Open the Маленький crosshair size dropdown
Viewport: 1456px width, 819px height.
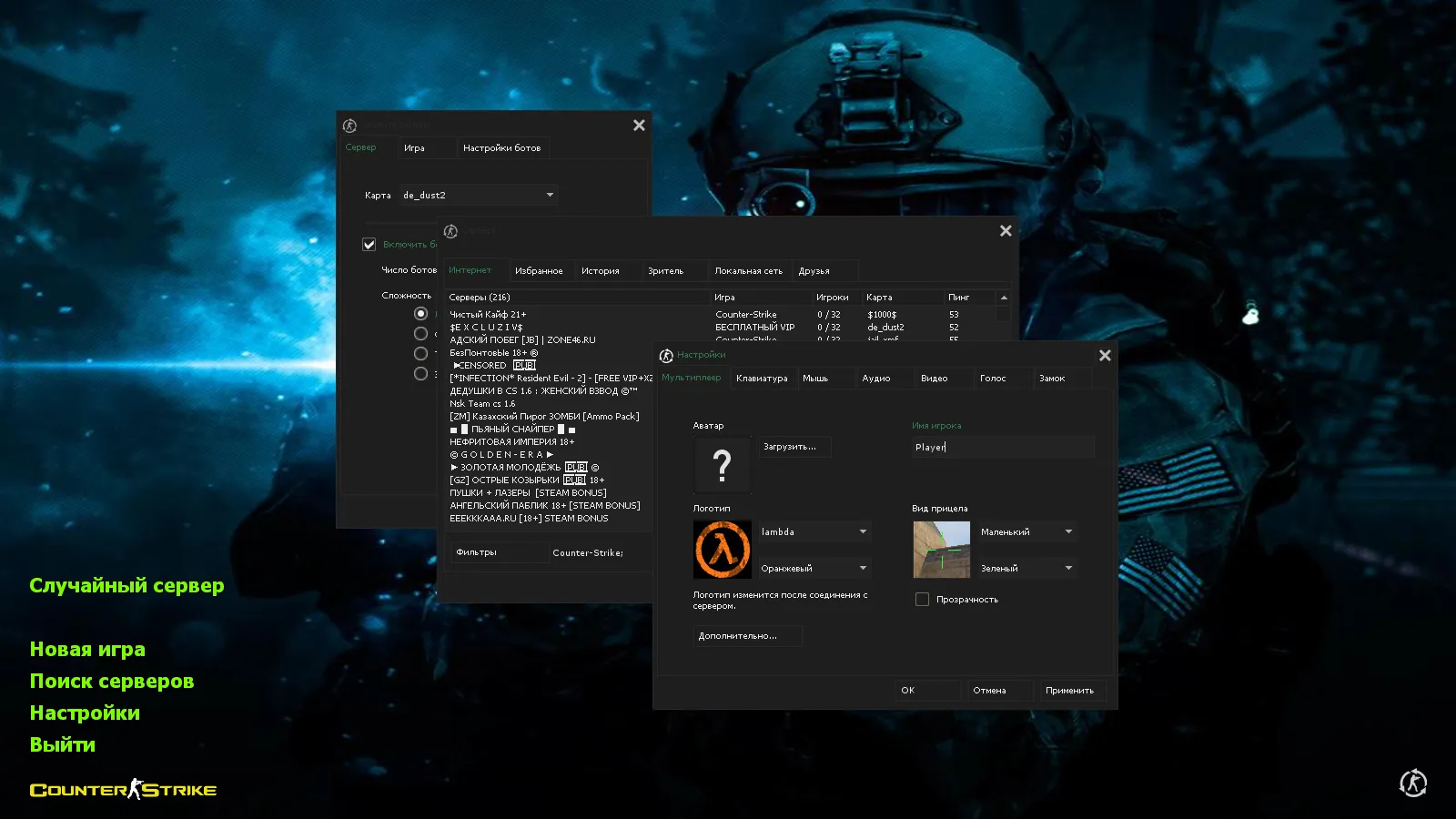click(x=1026, y=532)
